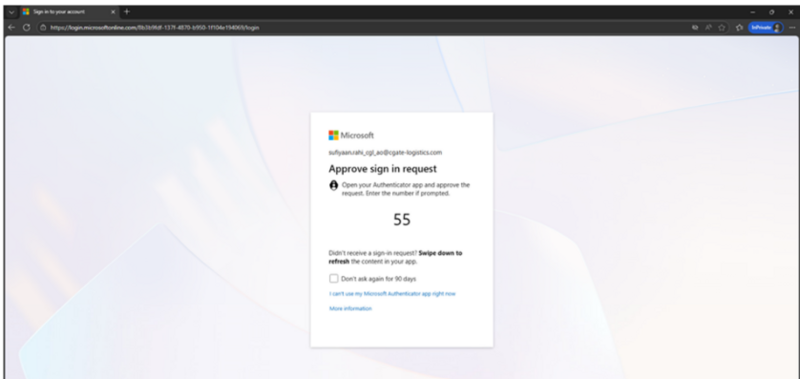Click the Authenticator lock icon
This screenshot has height=379, width=800.
[x=334, y=186]
